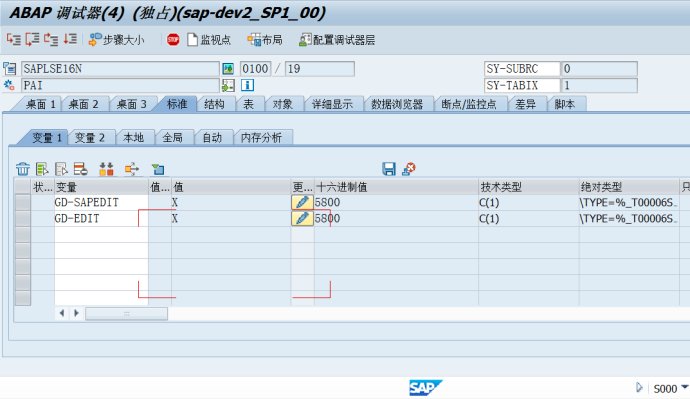Open the 数据浏览器 tab

(397, 104)
